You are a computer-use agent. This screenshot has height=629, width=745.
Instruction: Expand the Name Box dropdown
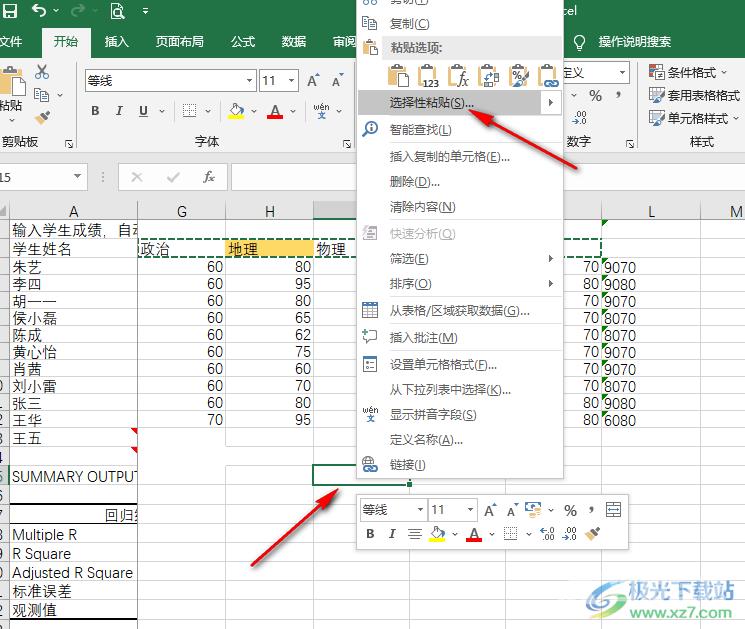point(77,177)
